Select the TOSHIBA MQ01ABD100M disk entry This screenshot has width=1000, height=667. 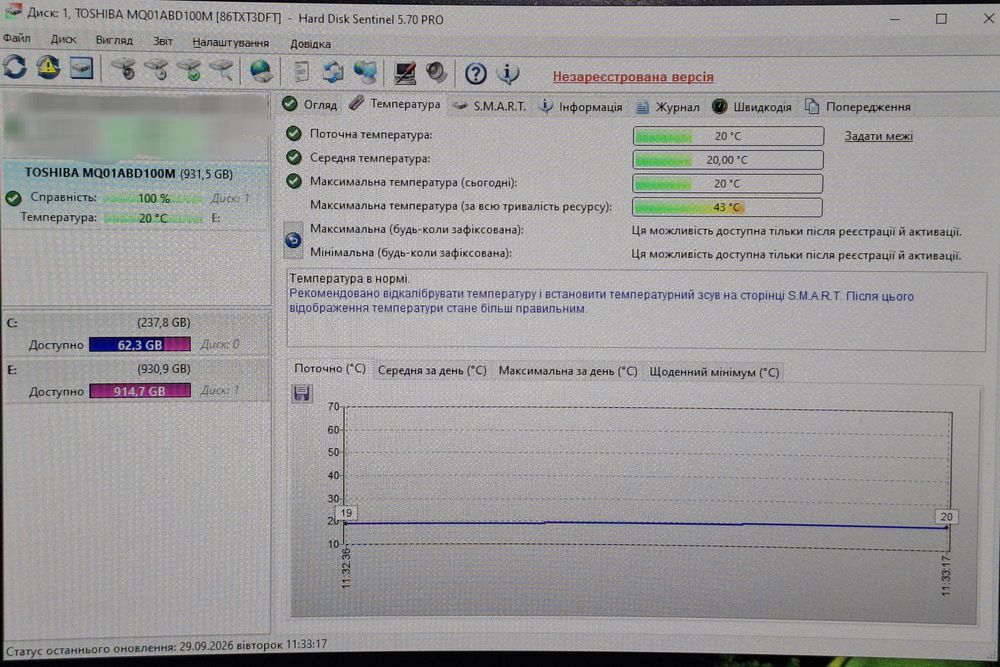click(135, 194)
